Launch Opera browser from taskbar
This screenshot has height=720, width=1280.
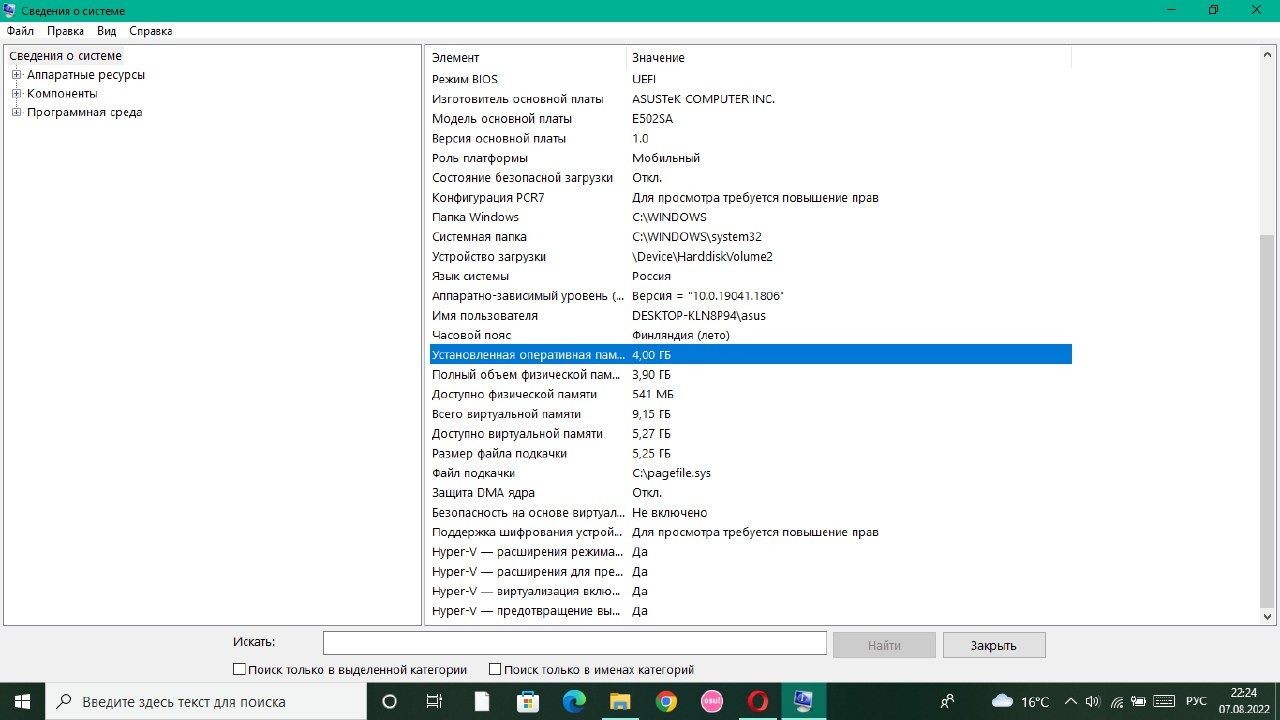pyautogui.click(x=758, y=701)
